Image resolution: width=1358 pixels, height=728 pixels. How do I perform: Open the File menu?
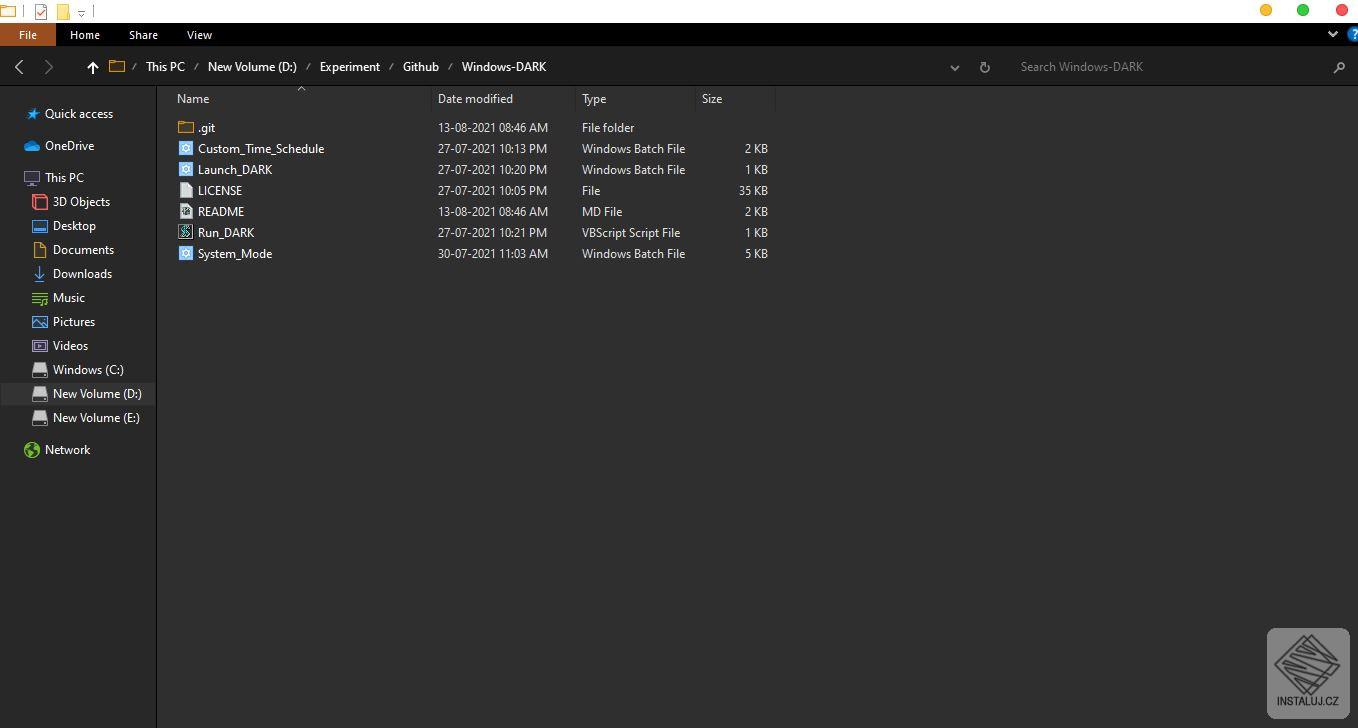(x=28, y=34)
